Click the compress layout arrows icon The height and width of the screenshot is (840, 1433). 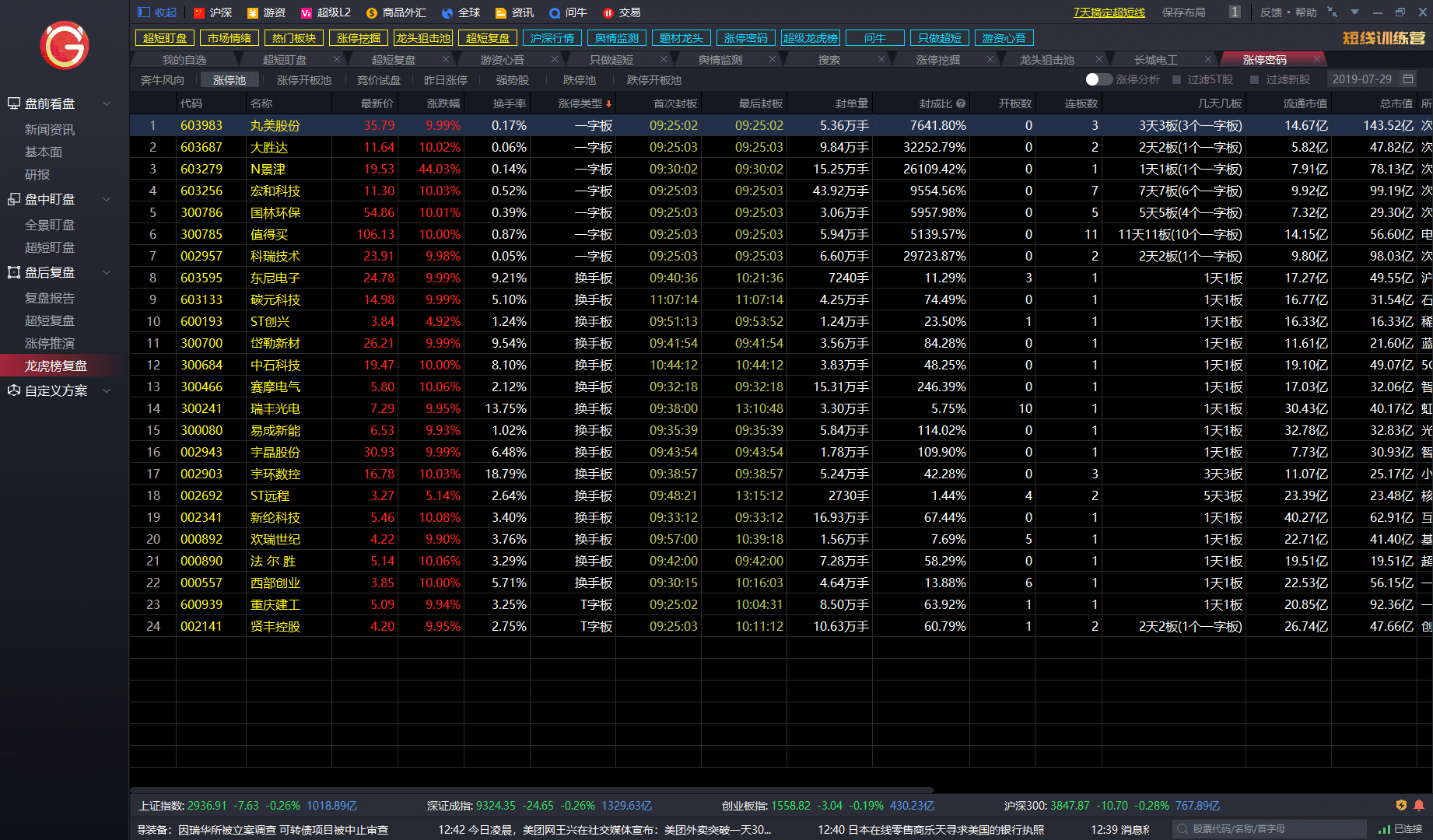(x=1332, y=12)
